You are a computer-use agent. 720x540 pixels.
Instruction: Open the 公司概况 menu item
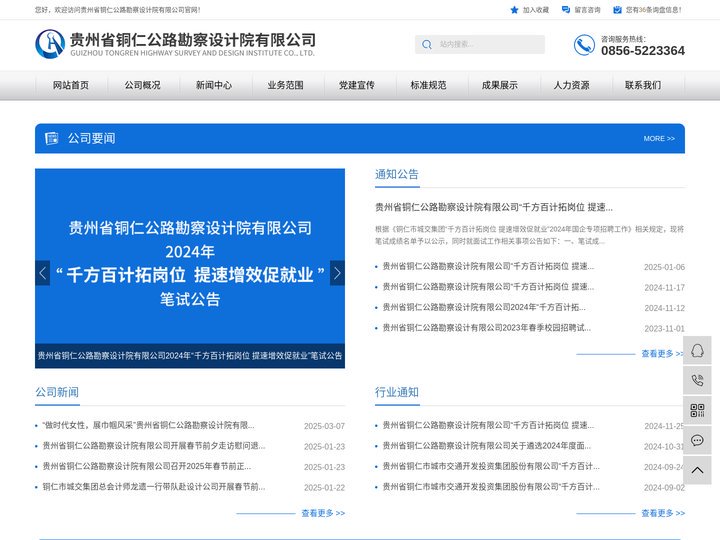click(143, 85)
